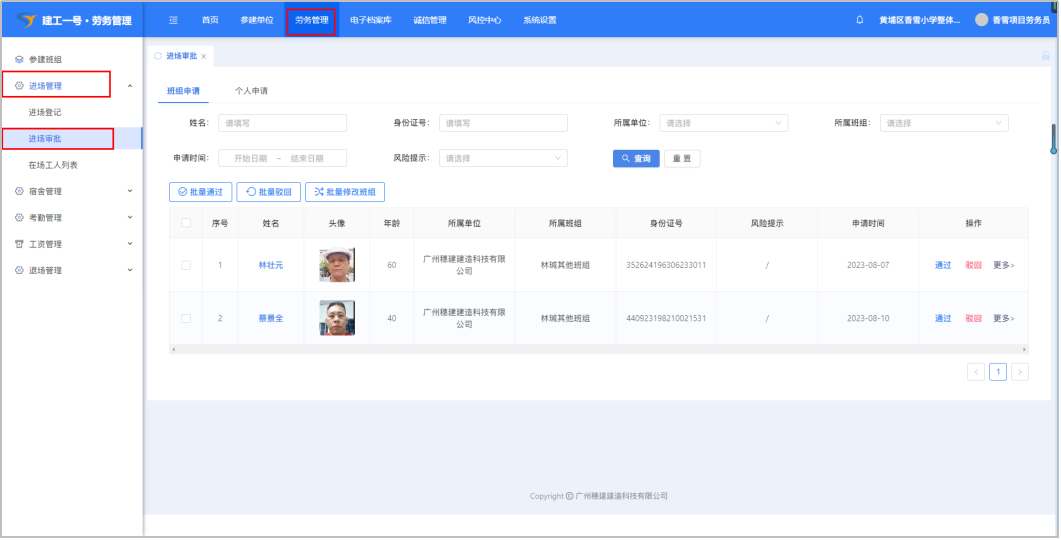
Task: Open the 风险提示 dropdown
Action: coord(503,158)
